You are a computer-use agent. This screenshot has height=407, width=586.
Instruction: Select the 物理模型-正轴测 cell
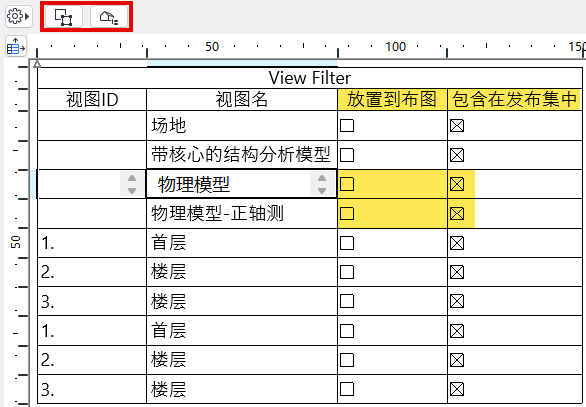pyautogui.click(x=242, y=214)
